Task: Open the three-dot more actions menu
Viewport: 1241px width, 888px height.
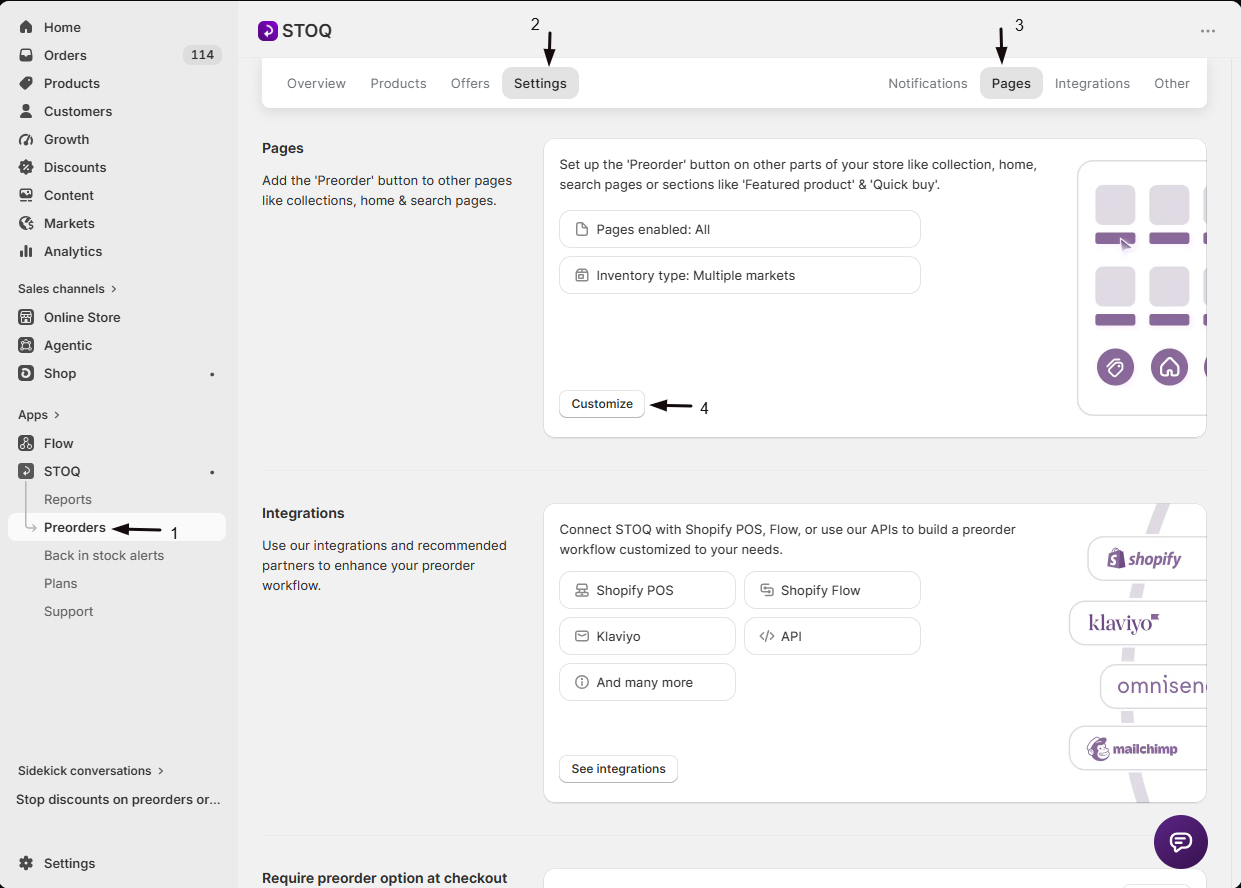Action: click(1208, 31)
